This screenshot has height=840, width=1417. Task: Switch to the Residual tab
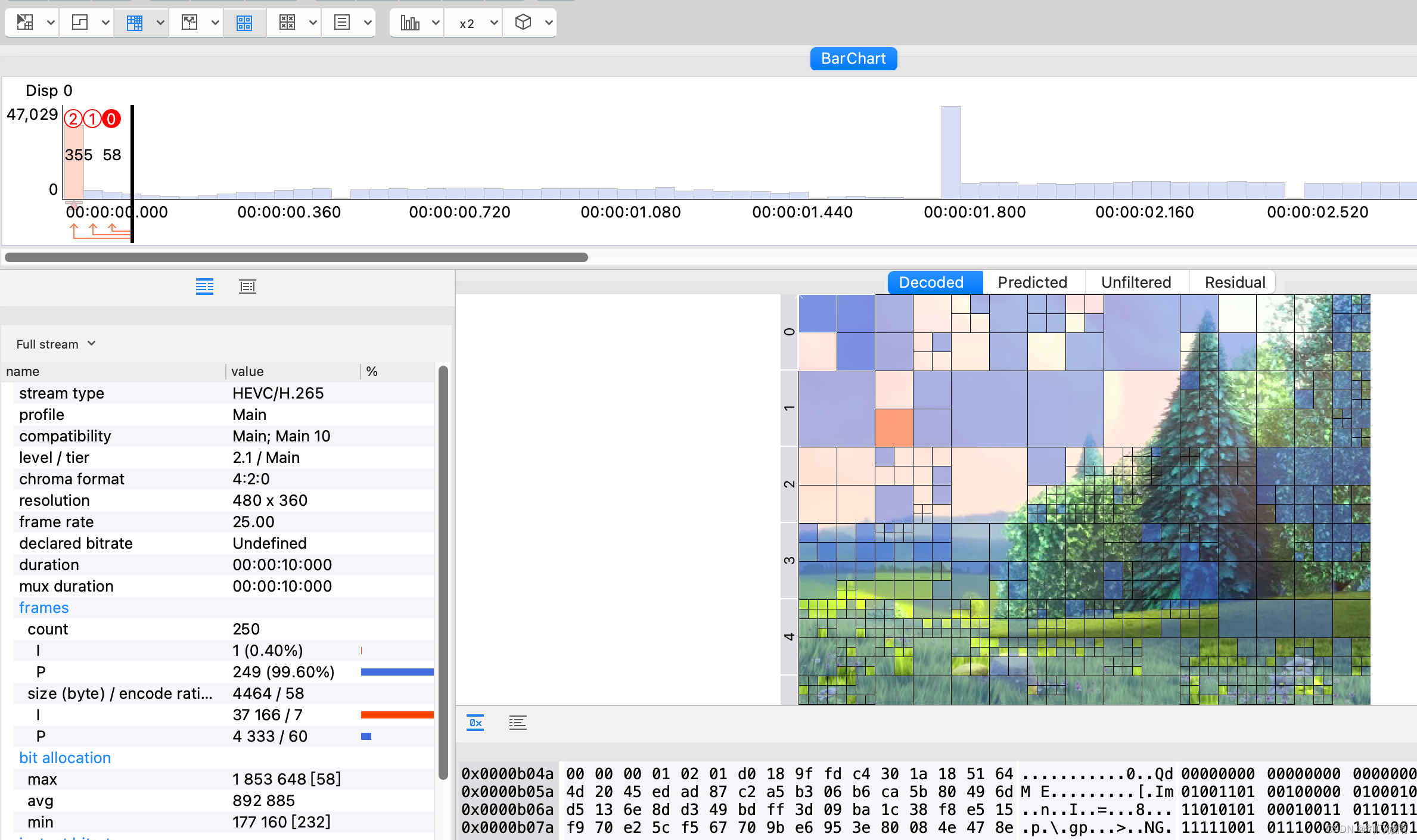(x=1234, y=282)
